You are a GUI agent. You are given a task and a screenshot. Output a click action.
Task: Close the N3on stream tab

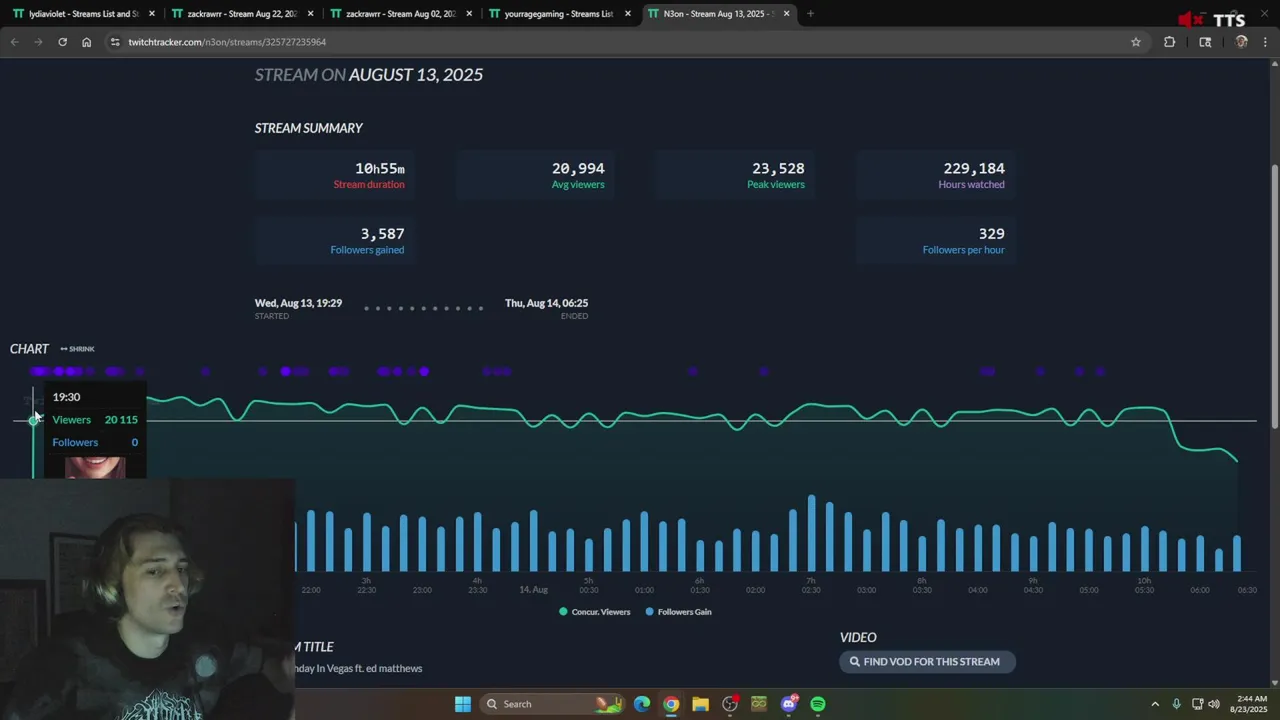pos(787,14)
